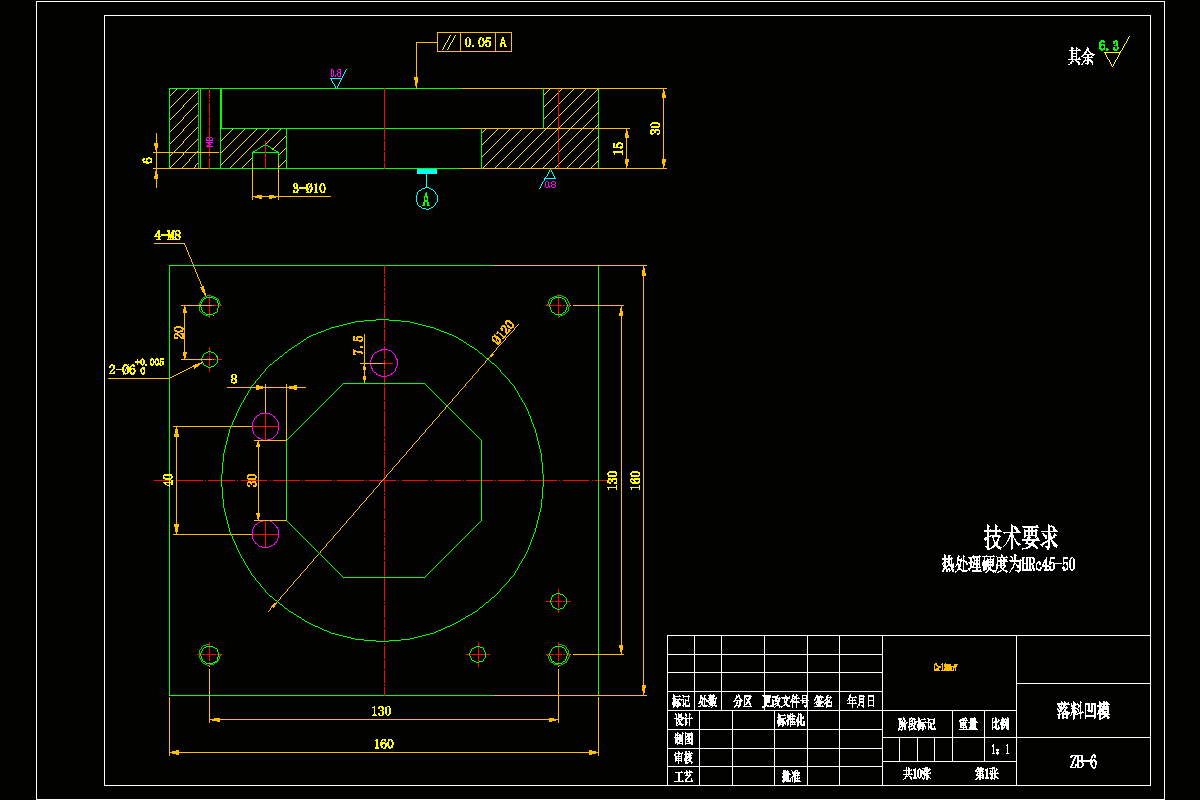Screen dimensions: 1200x800
Task: Select the ZB-6 drawing number
Action: [1083, 762]
